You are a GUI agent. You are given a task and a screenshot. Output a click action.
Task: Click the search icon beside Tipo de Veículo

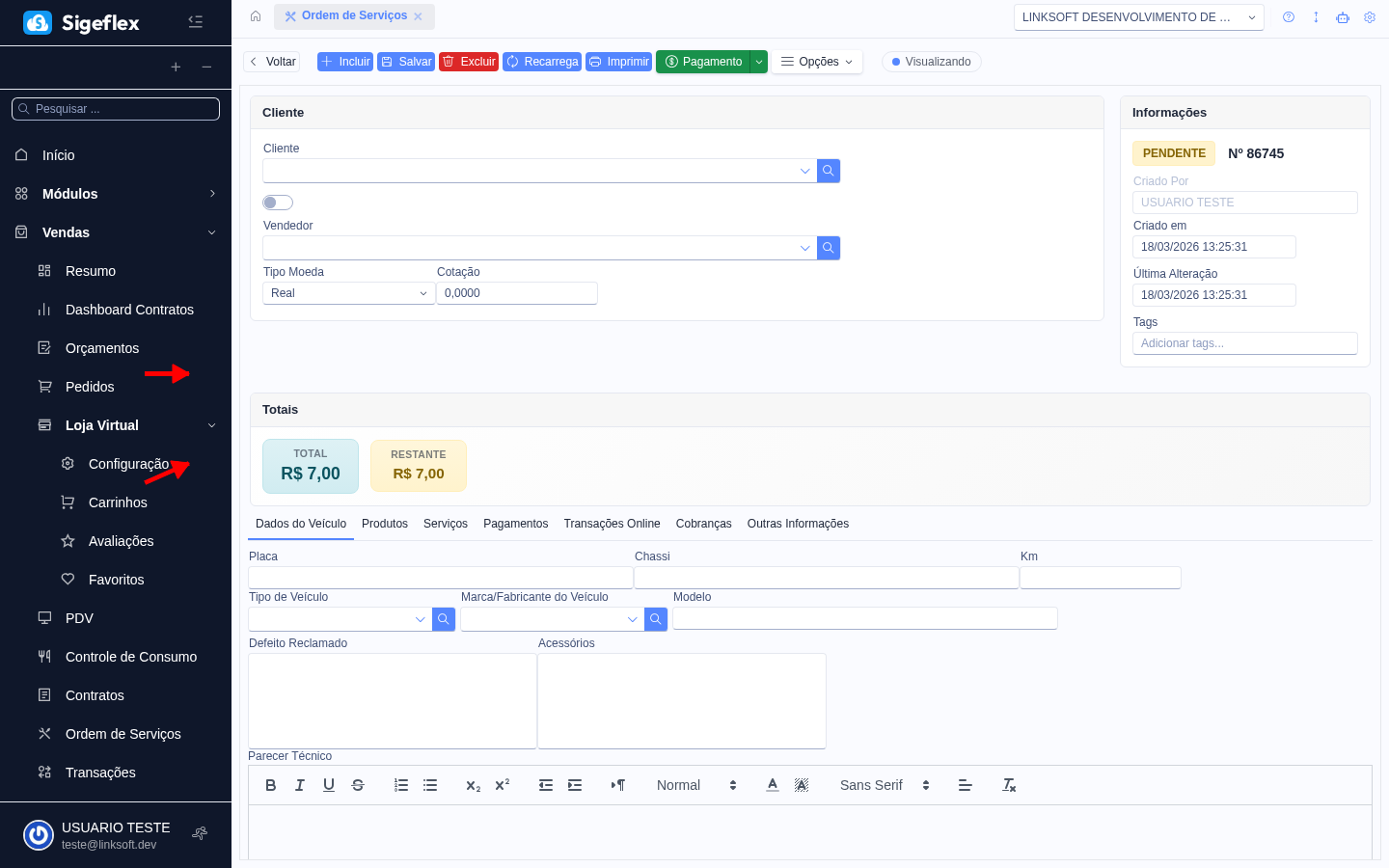(x=444, y=619)
